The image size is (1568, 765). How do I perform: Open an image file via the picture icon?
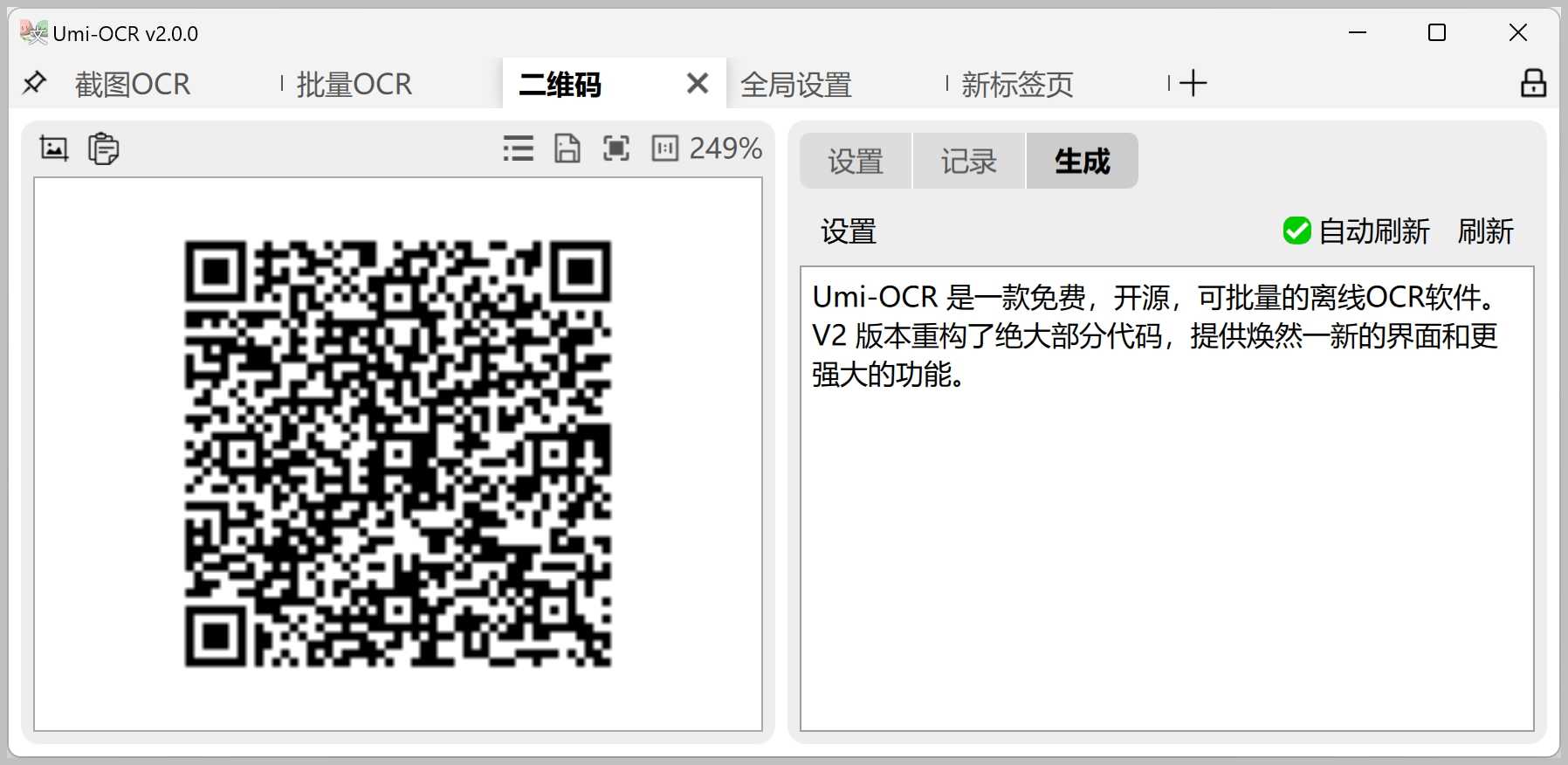pos(54,148)
